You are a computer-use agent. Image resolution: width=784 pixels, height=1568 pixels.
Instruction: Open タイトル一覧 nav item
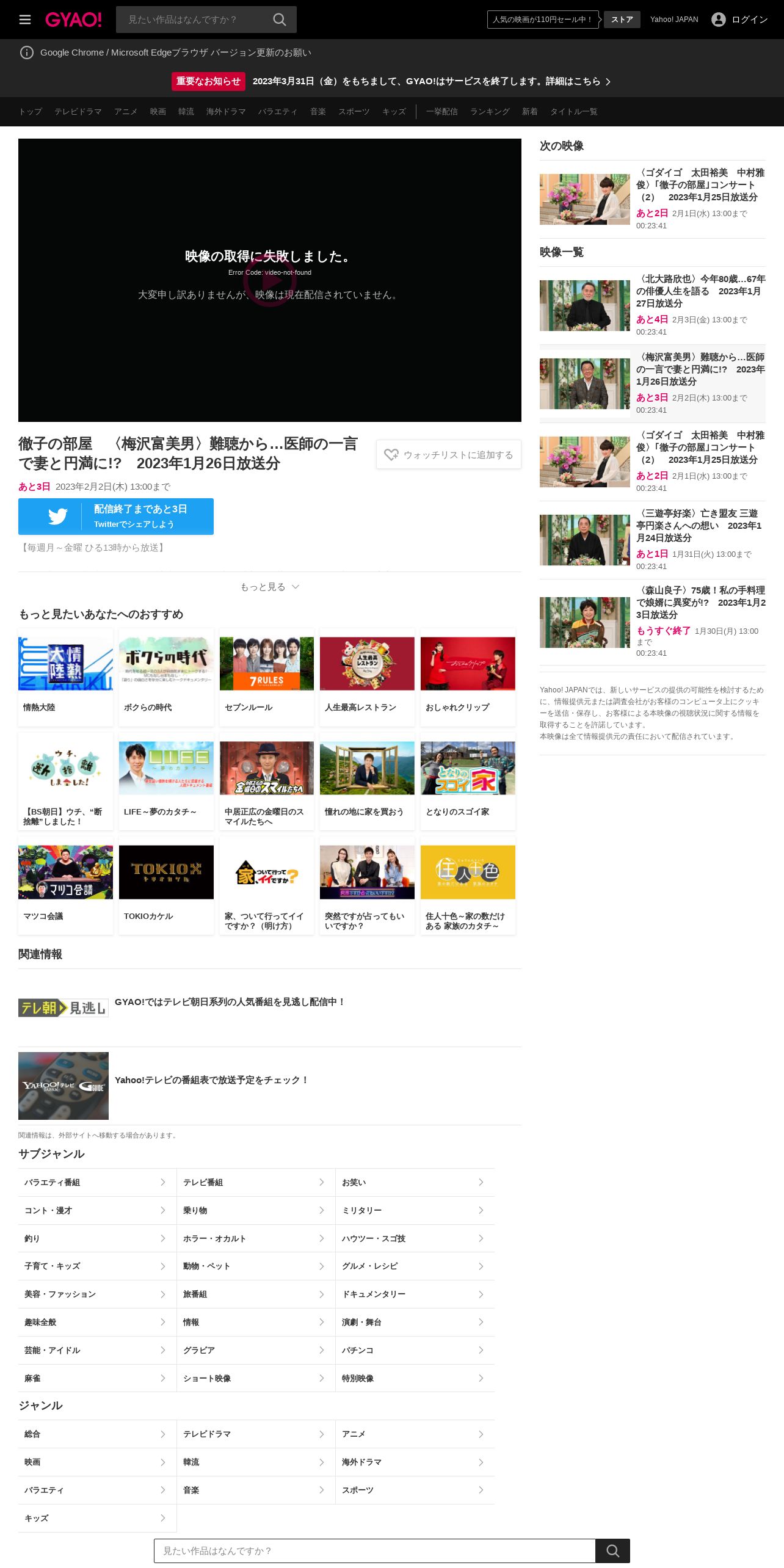(574, 112)
